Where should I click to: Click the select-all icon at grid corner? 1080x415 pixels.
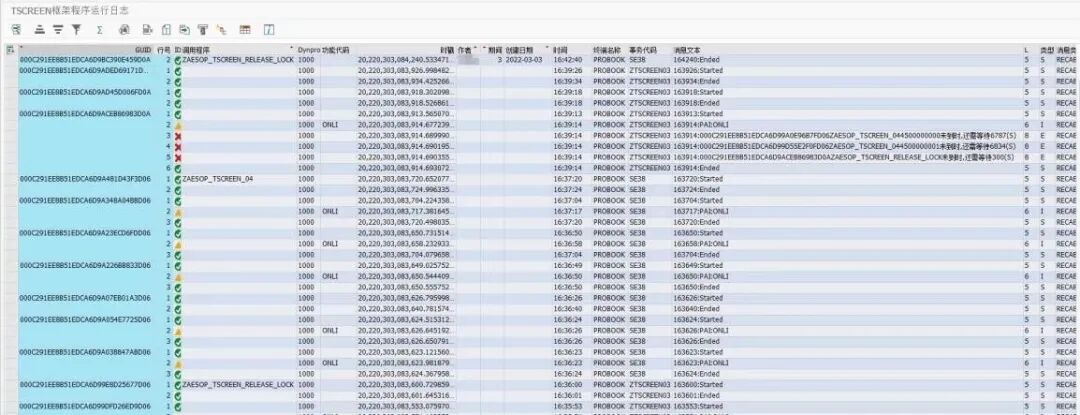10,50
